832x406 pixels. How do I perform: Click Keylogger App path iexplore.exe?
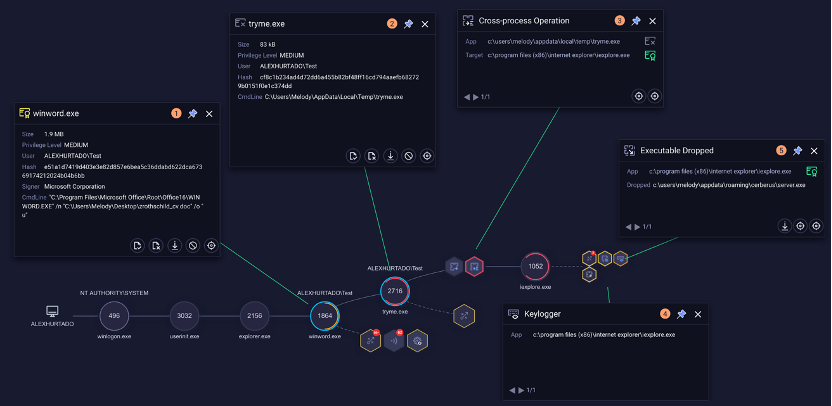click(x=604, y=335)
